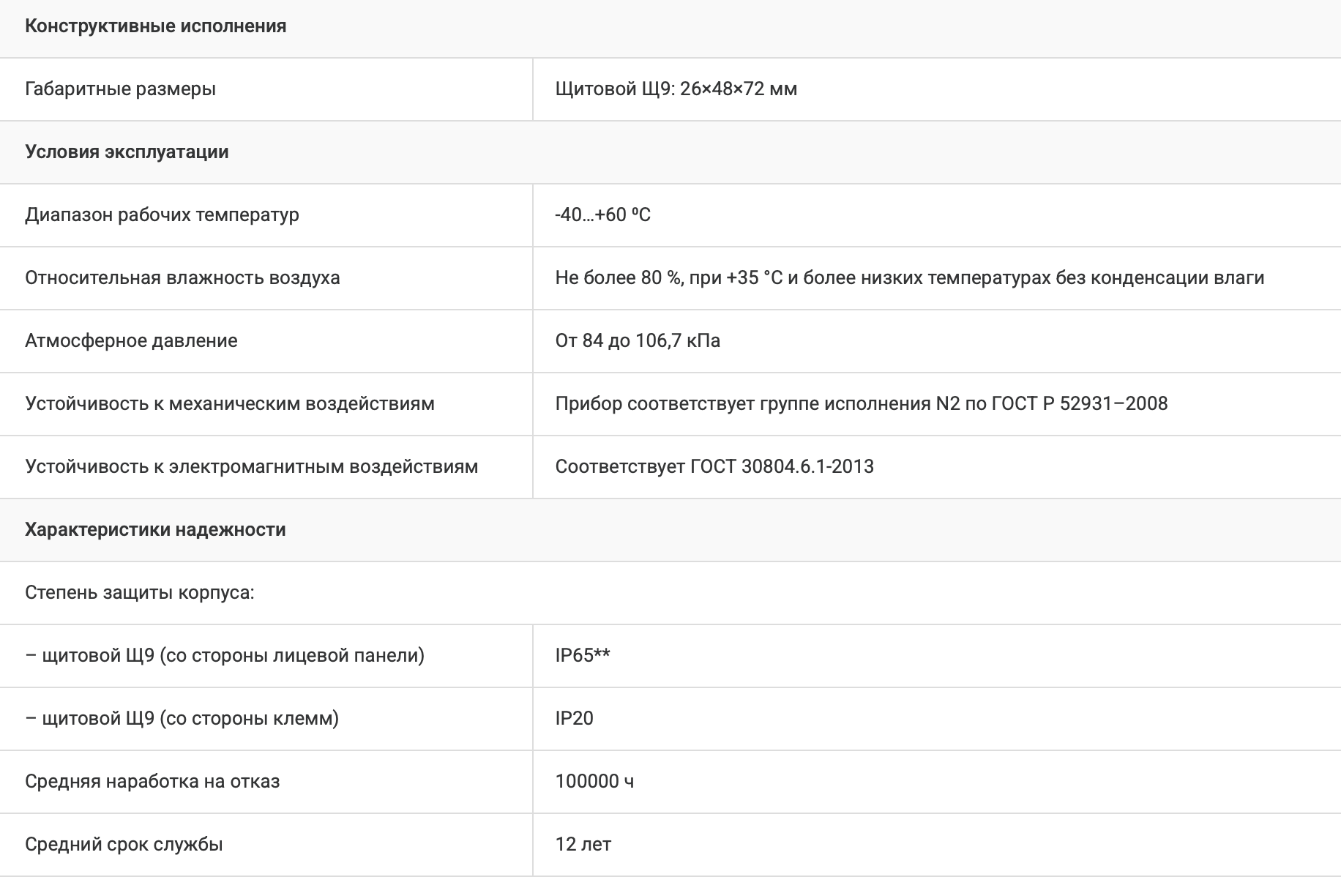Click the "100000 ч" mean time value

pos(594,782)
